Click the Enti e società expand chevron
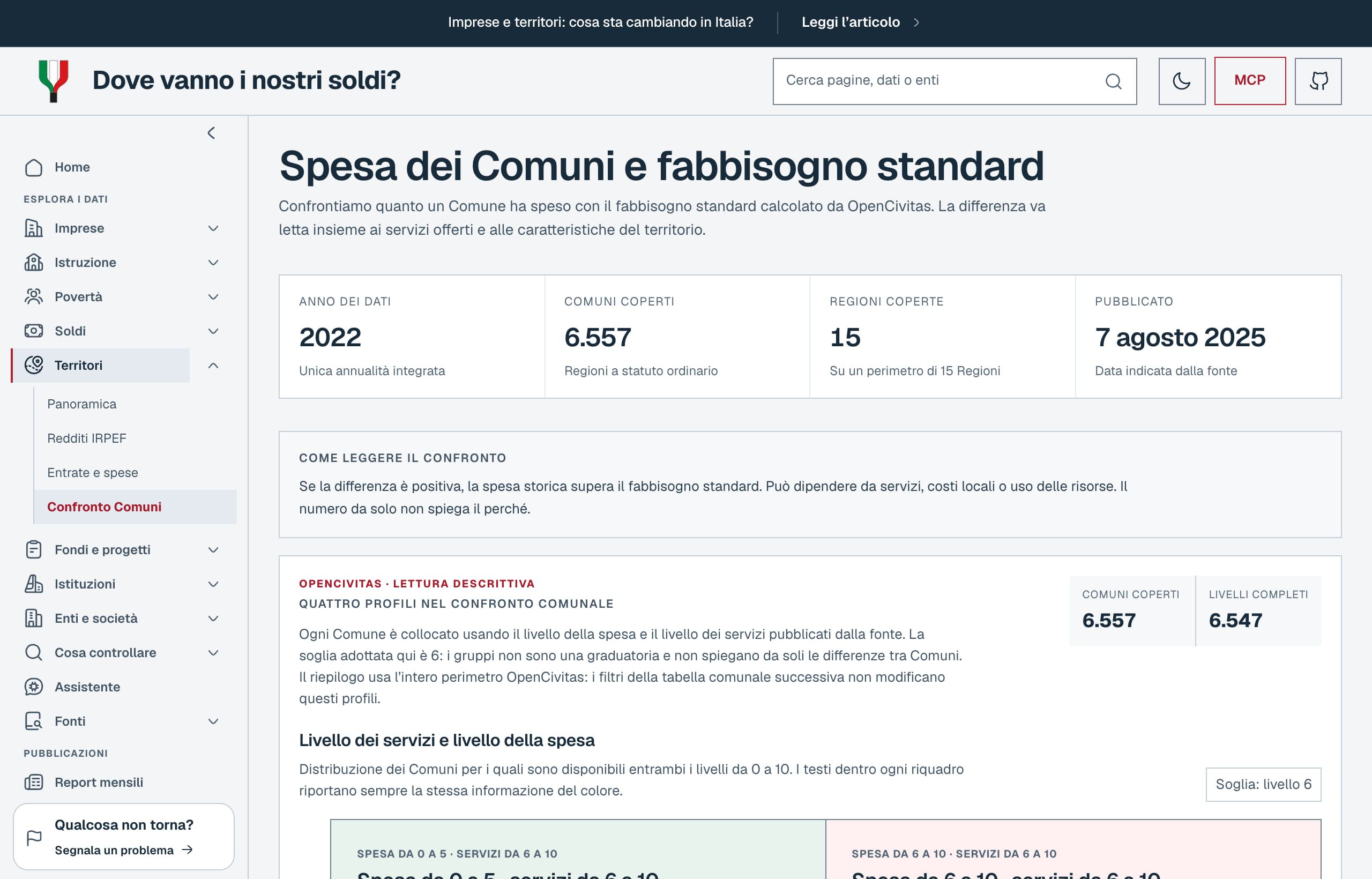Viewport: 1372px width, 879px height. [x=213, y=618]
